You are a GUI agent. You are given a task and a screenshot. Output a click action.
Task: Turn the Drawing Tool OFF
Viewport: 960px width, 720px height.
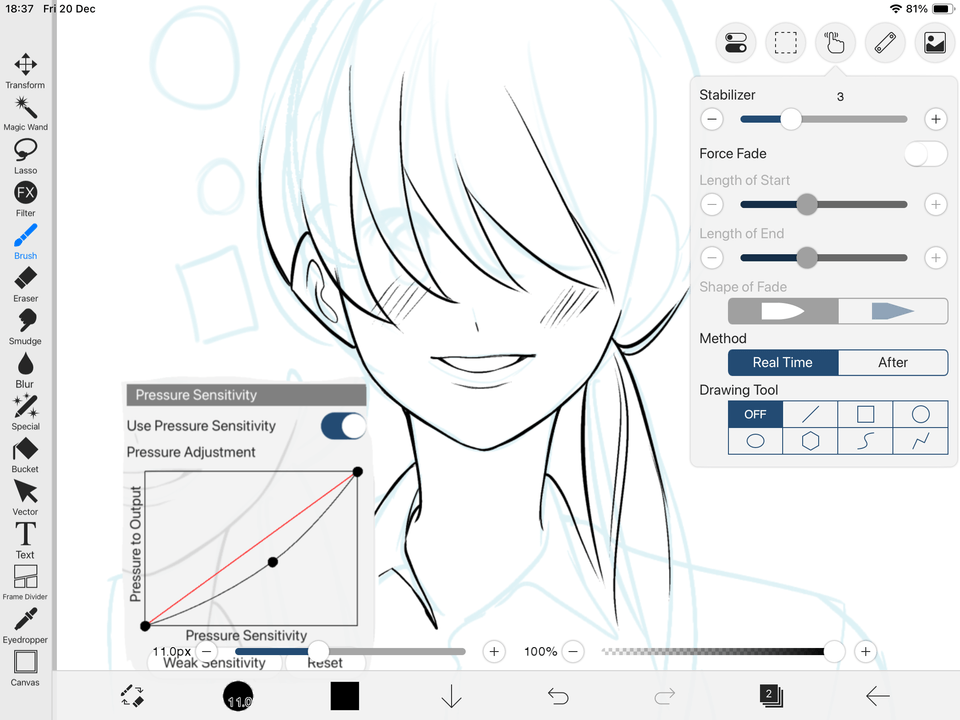[755, 413]
